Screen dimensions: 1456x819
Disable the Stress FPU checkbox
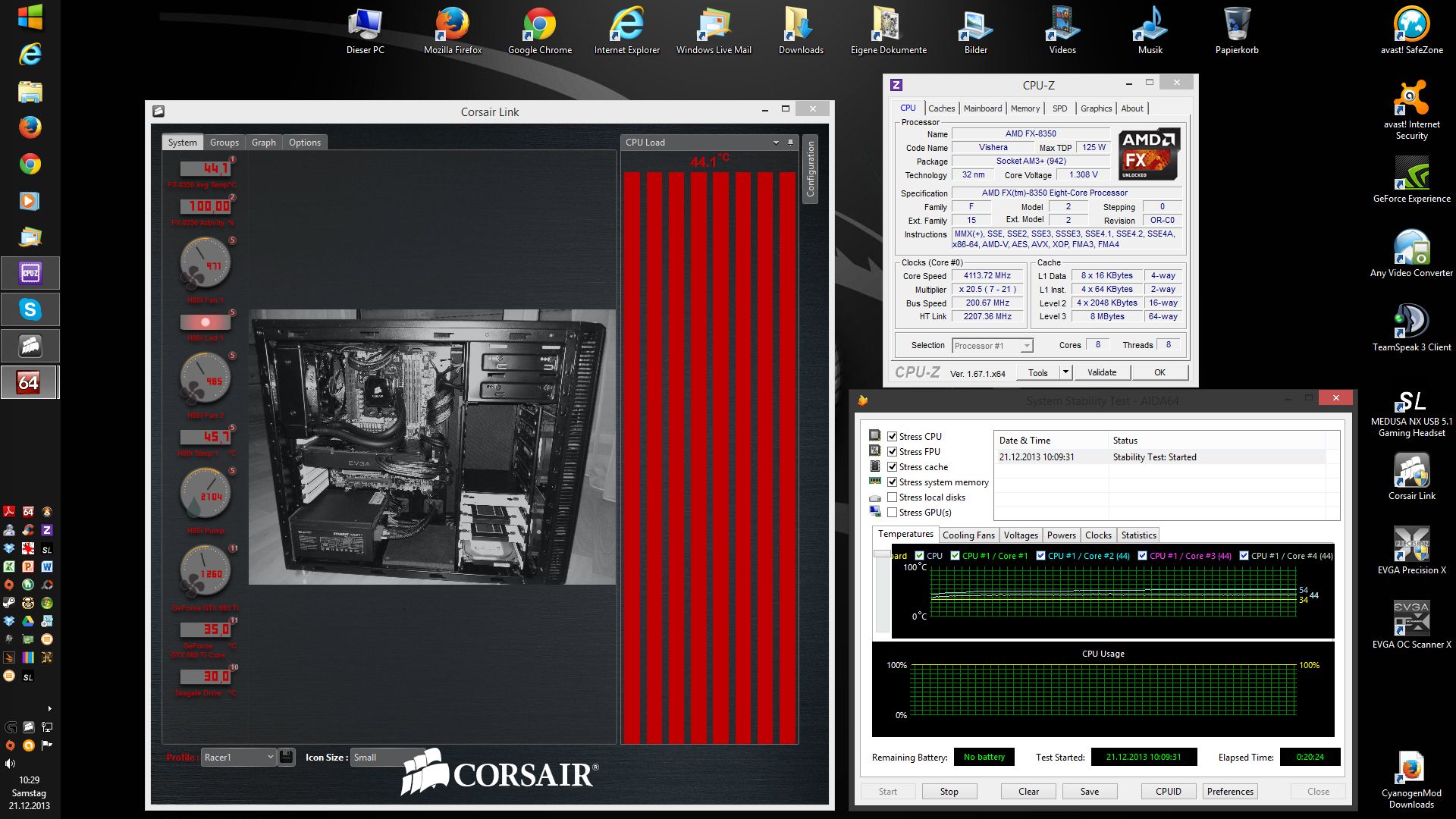tap(893, 451)
